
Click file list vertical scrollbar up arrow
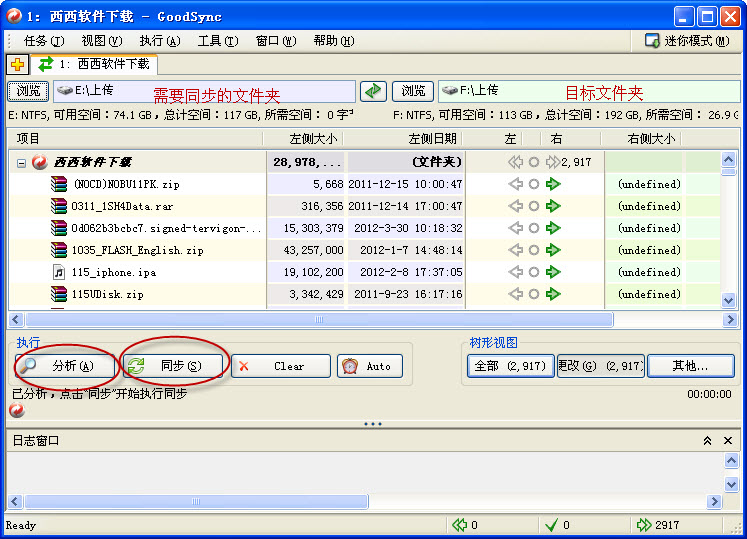[728, 159]
